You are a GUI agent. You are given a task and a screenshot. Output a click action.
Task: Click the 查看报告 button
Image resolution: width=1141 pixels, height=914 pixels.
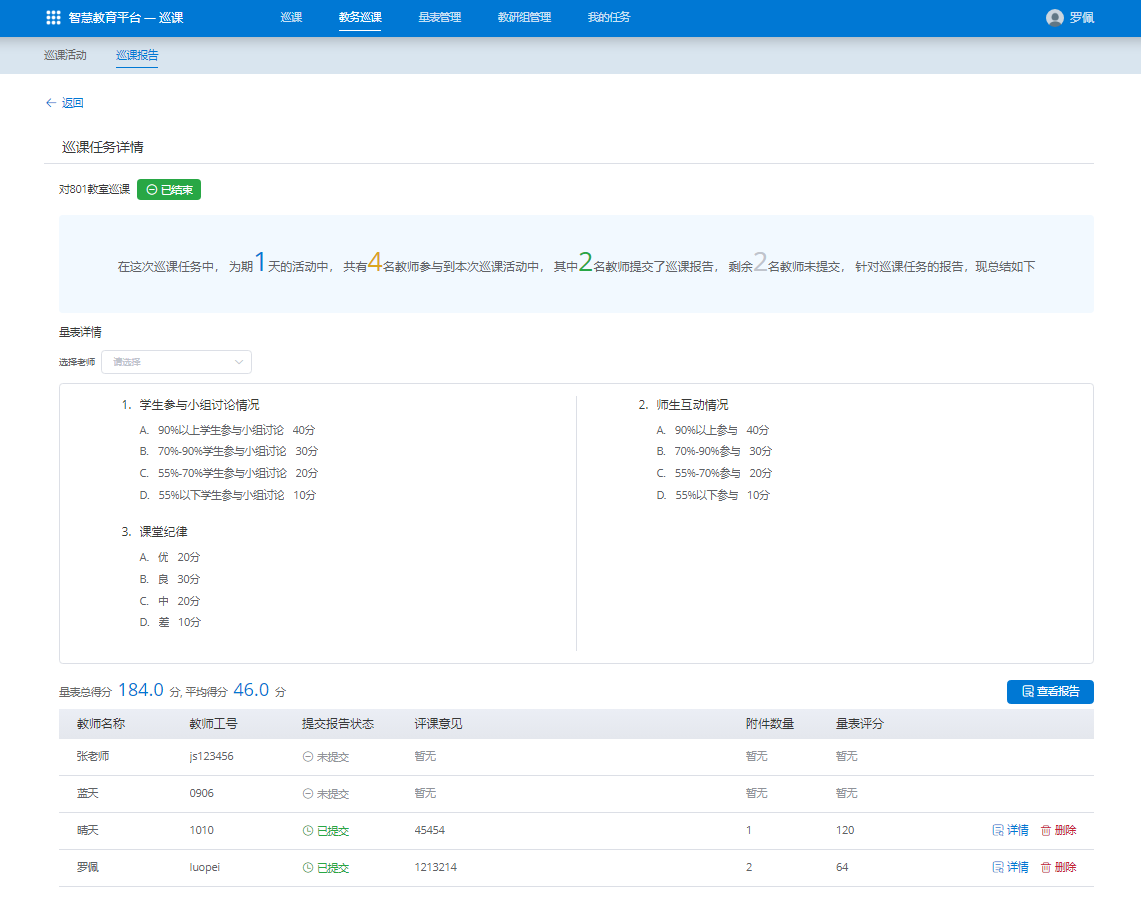pos(1050,691)
